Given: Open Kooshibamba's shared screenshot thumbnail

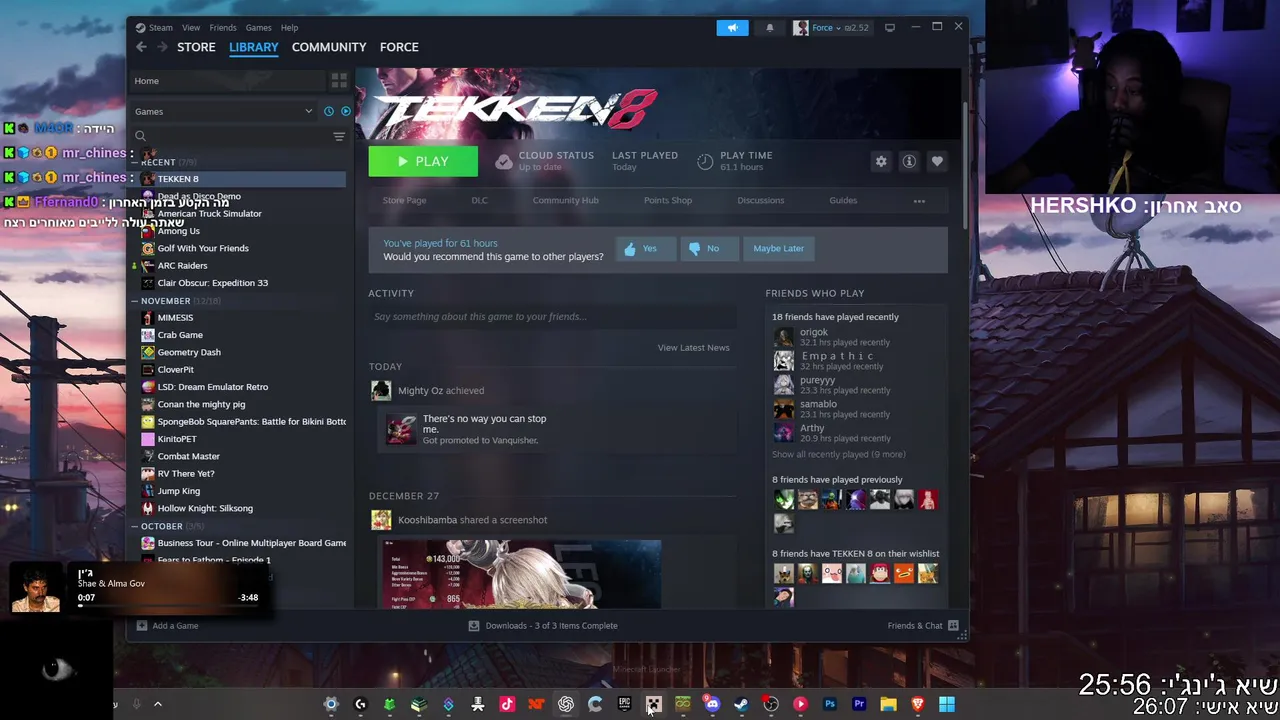Looking at the screenshot, I should coord(521,574).
